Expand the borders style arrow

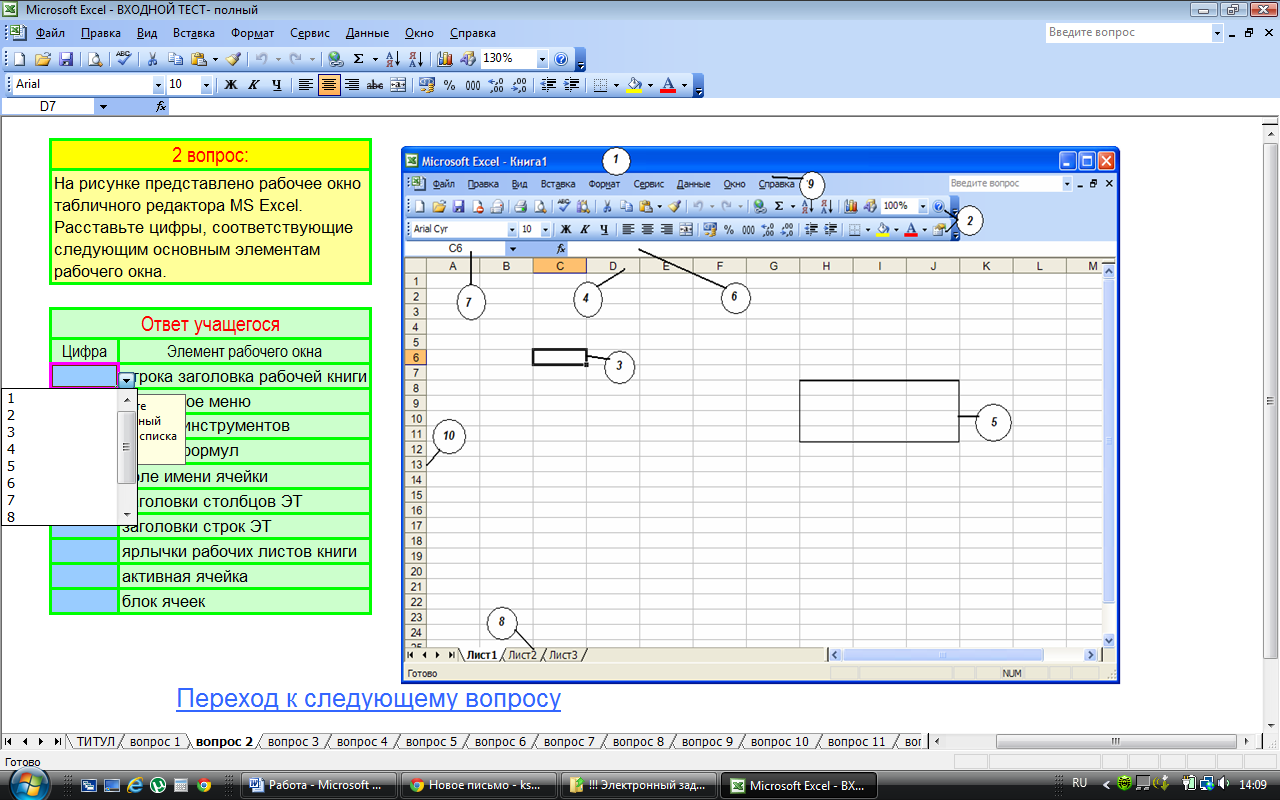(x=615, y=85)
